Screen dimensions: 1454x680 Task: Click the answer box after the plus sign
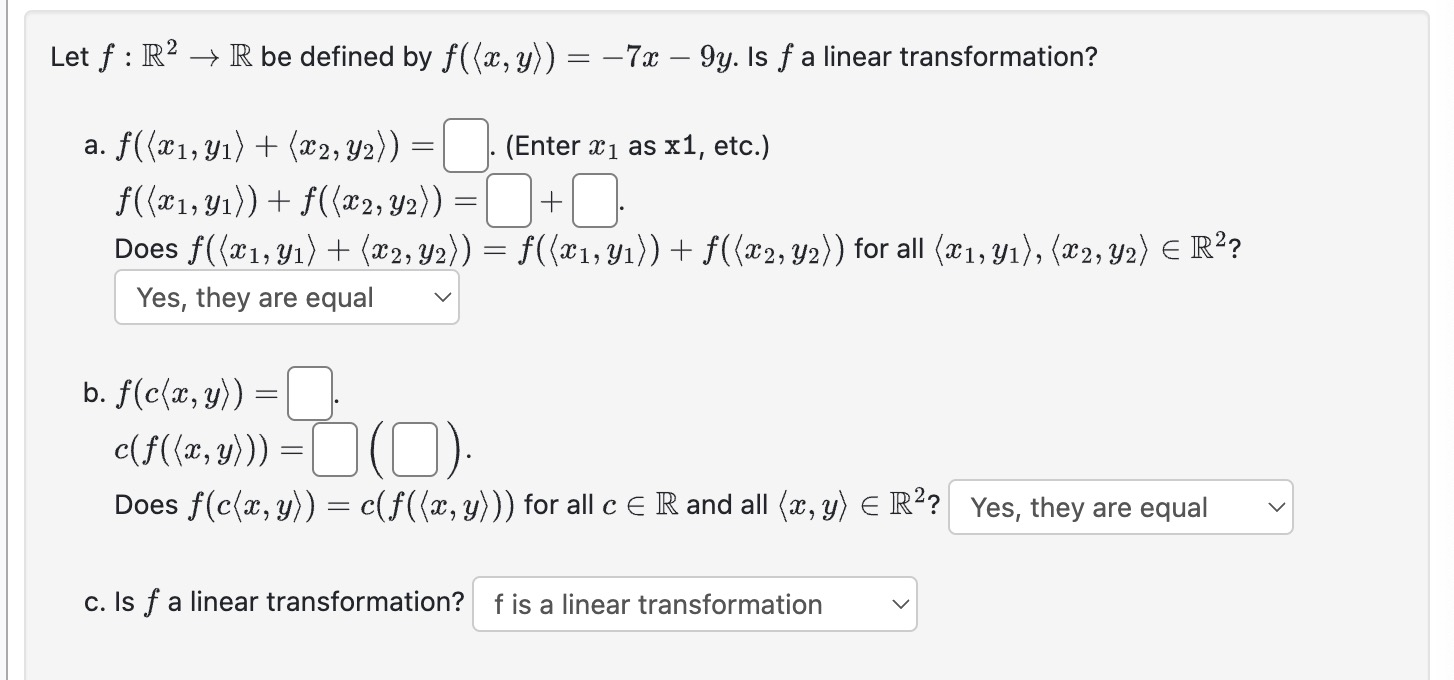(x=593, y=202)
